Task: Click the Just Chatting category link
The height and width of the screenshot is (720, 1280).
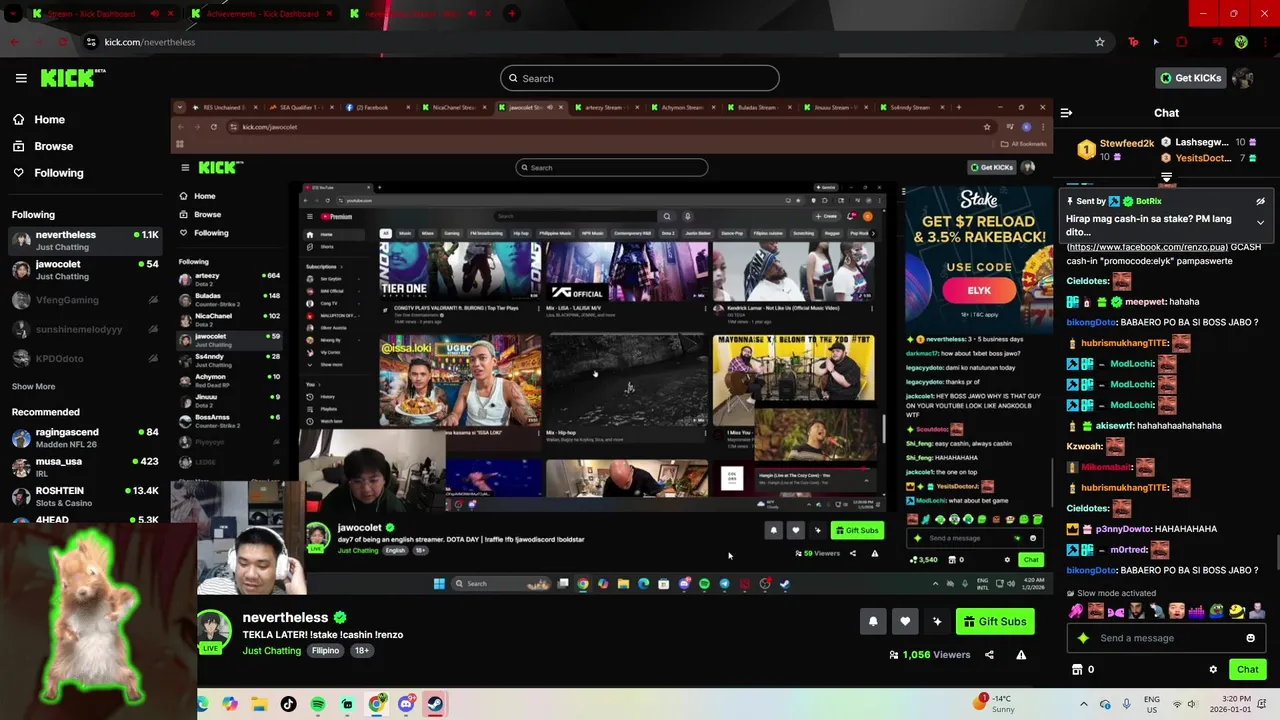Action: pyautogui.click(x=271, y=650)
